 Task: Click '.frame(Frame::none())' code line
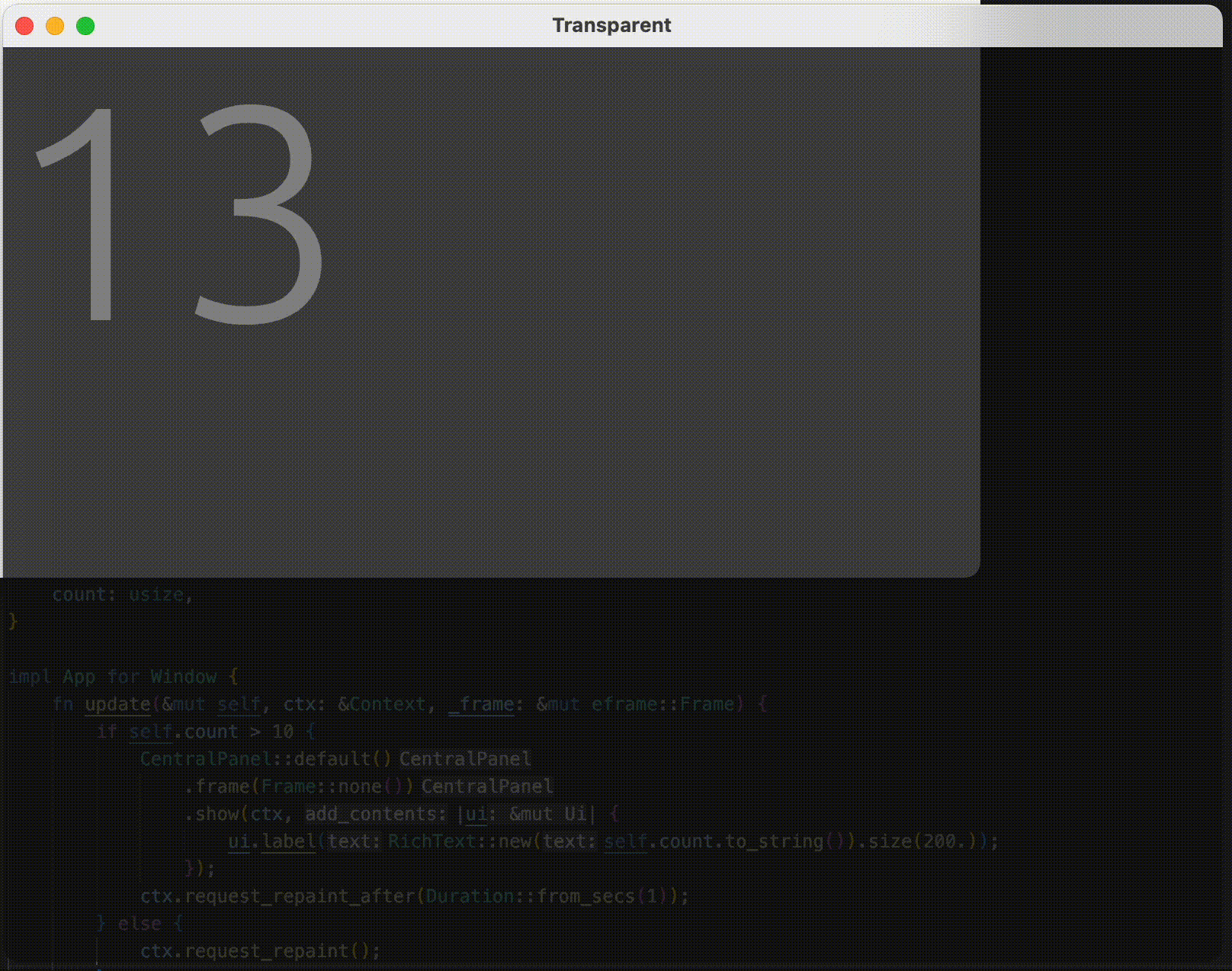299,787
